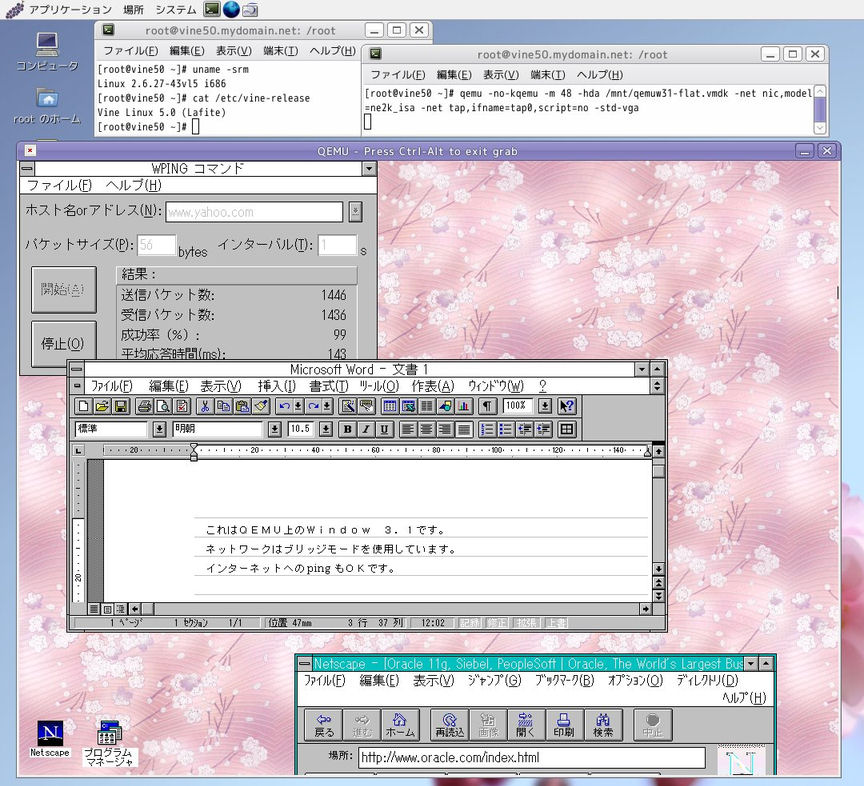Click Netscape Home (ホーム) button
This screenshot has width=864, height=786.
click(400, 725)
